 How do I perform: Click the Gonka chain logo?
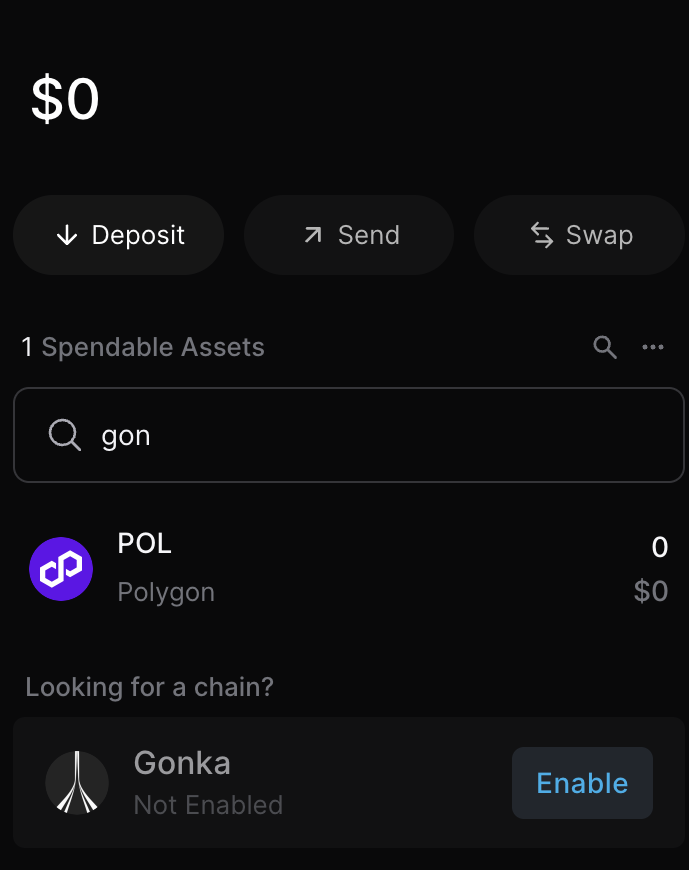(x=77, y=782)
